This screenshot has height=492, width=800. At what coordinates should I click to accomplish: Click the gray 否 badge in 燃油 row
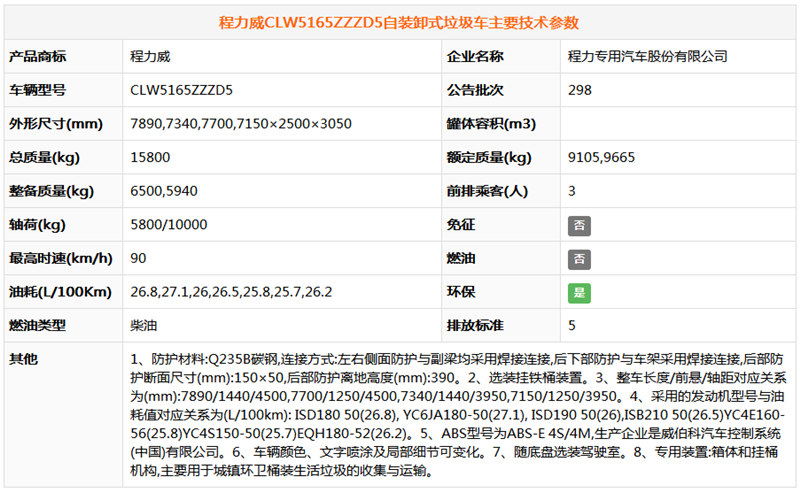pyautogui.click(x=577, y=259)
